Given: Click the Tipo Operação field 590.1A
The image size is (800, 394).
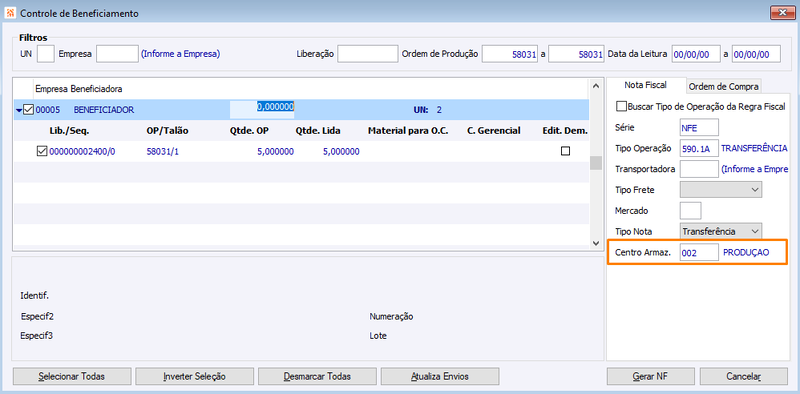Looking at the screenshot, I should point(699,148).
